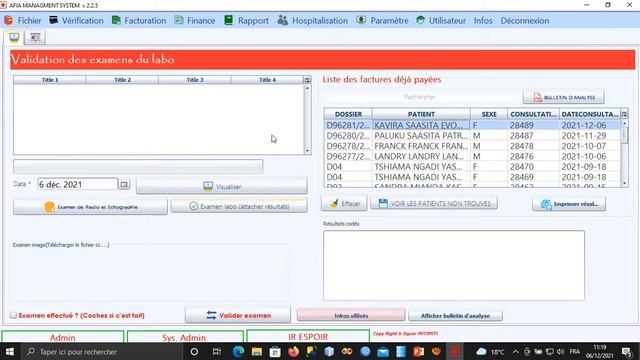Screen dimensions: 640x360
Task: Open the Hospitalisation menu
Action: point(313,20)
